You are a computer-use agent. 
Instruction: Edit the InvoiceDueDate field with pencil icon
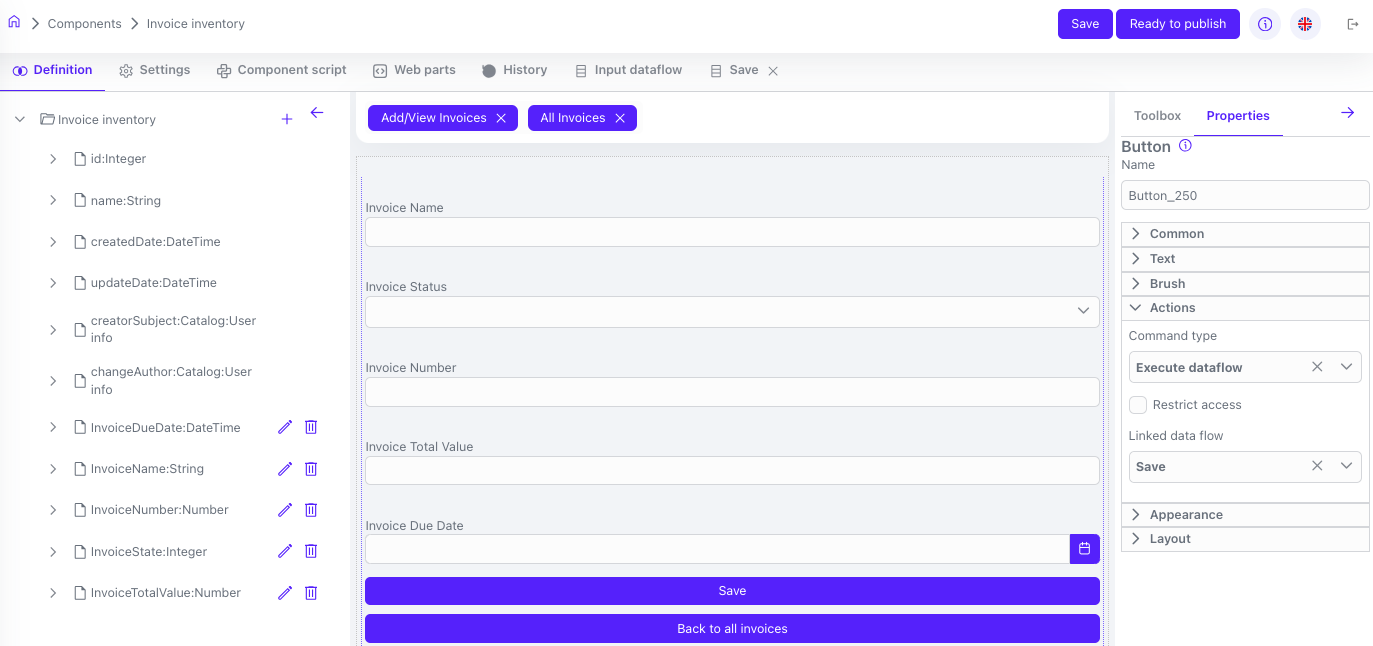(x=285, y=427)
